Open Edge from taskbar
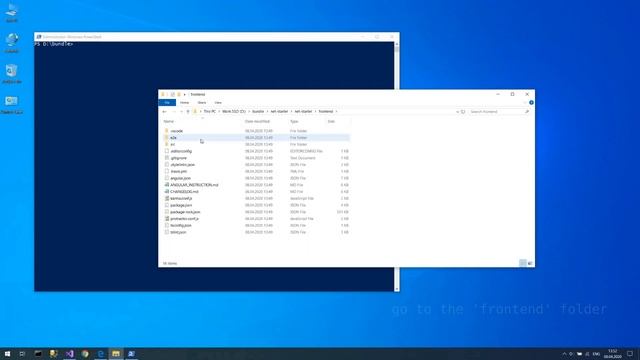This screenshot has width=640, height=360. click(100, 353)
